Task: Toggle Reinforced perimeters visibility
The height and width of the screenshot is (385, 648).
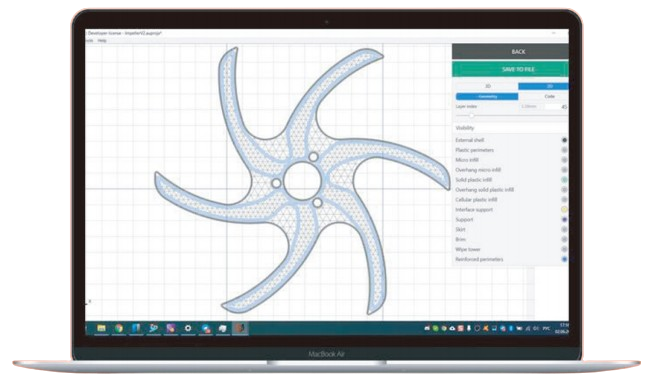Action: [564, 259]
